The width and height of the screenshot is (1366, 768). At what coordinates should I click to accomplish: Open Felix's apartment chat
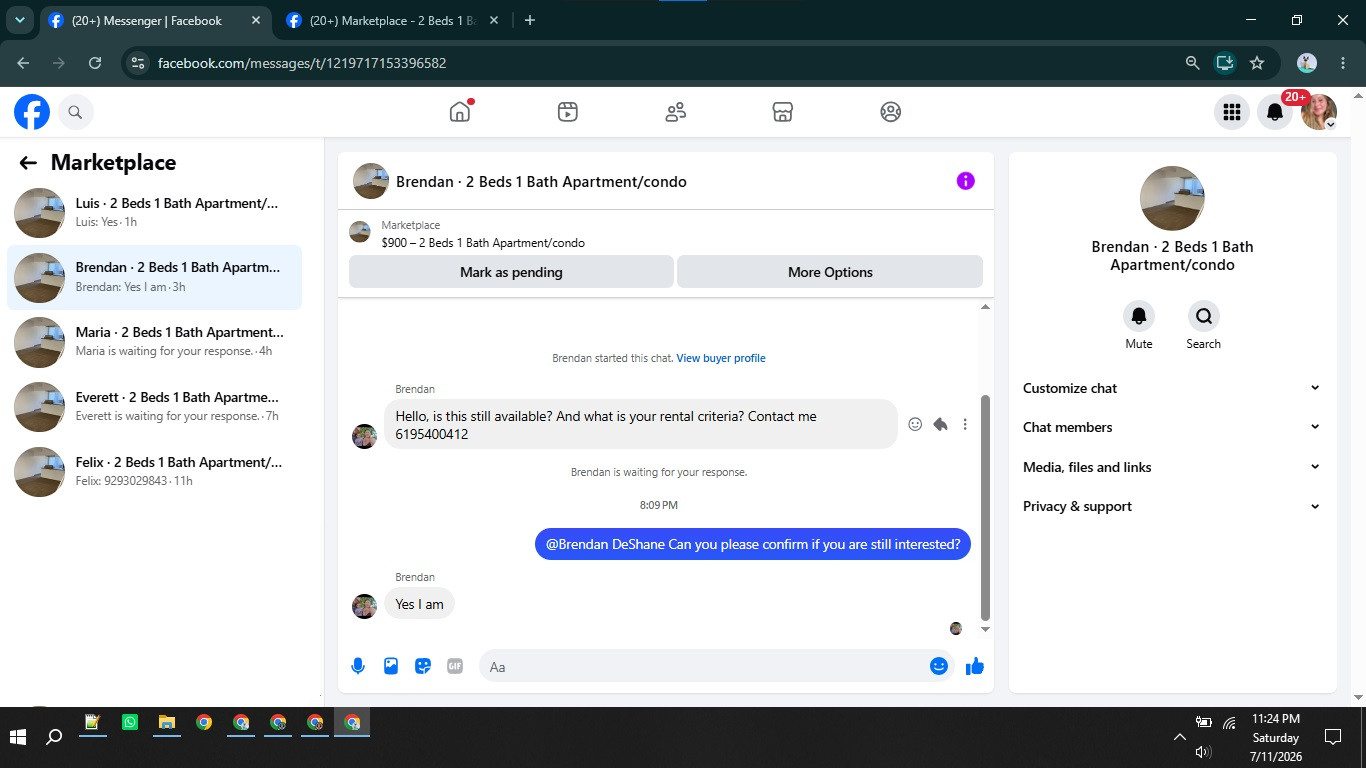(x=155, y=472)
